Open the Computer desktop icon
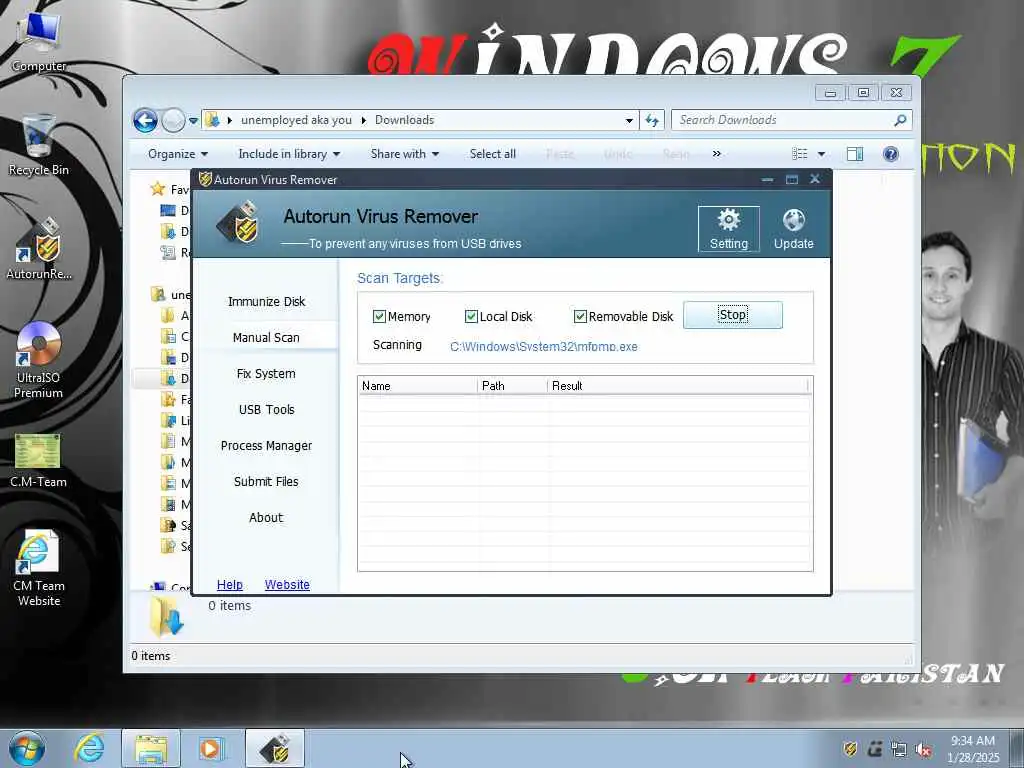The height and width of the screenshot is (768, 1024). tap(39, 41)
